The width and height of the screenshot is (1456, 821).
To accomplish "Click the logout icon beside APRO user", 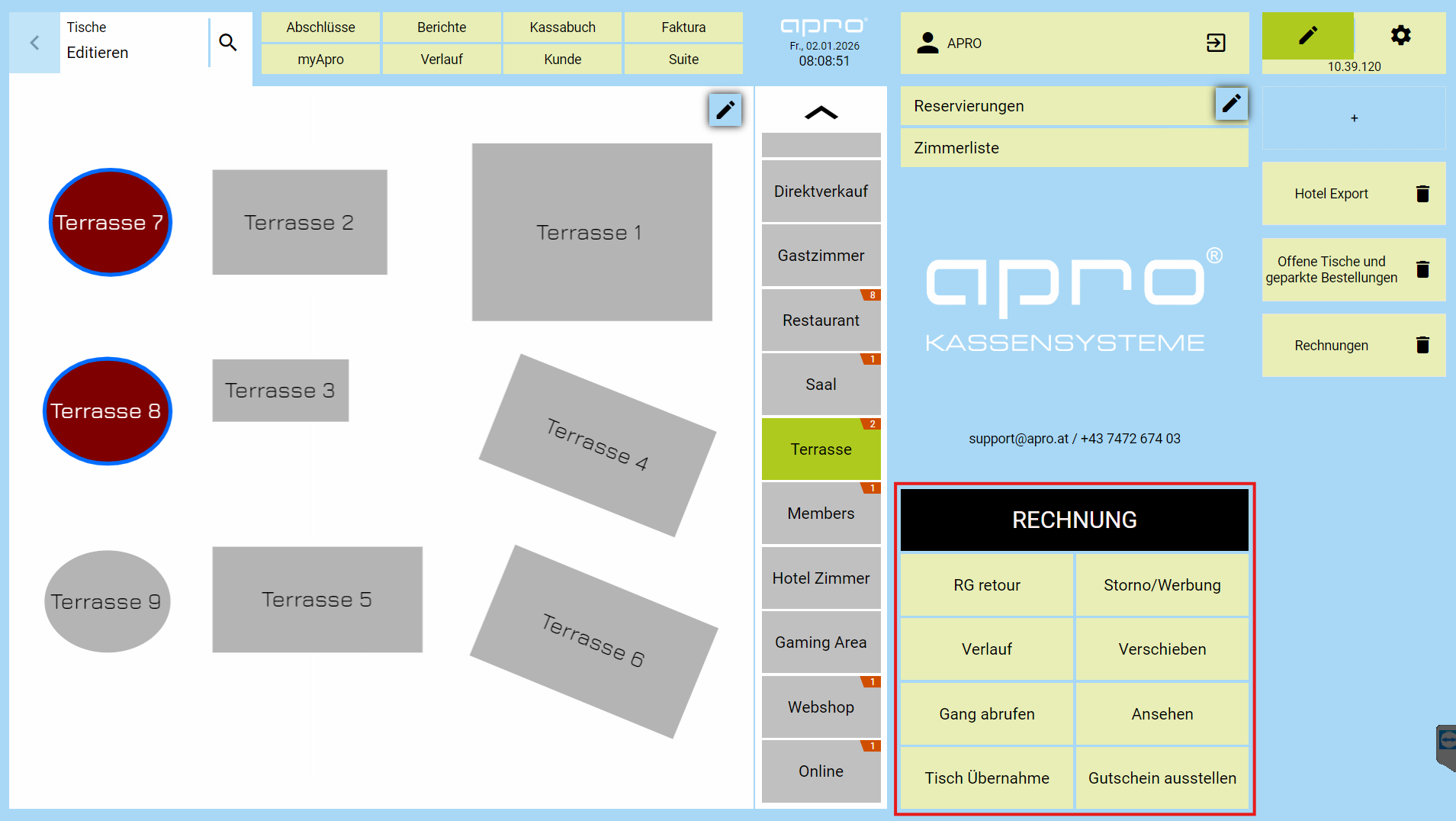I will pyautogui.click(x=1216, y=43).
